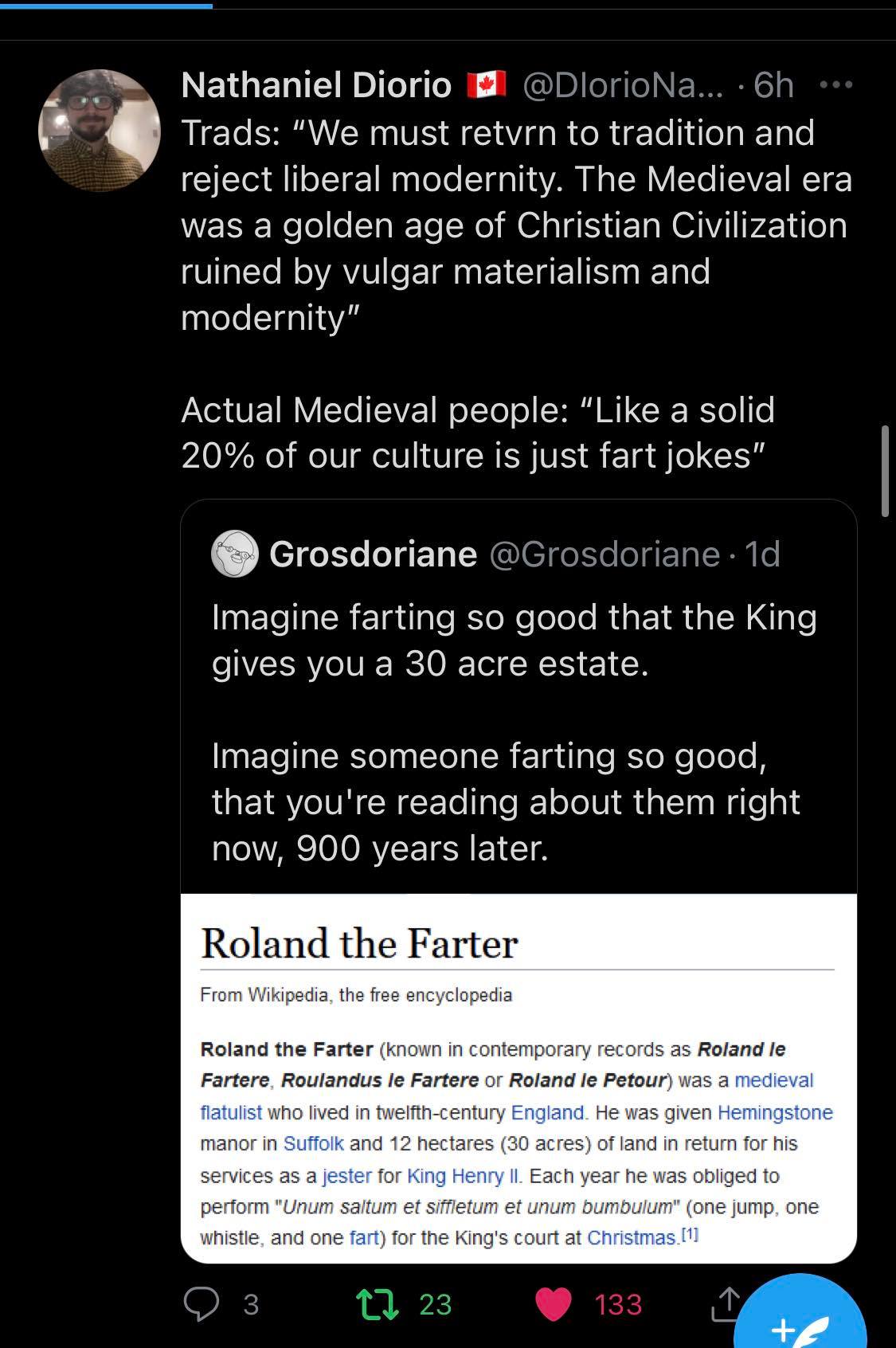Click the 'jester' link
The height and width of the screenshot is (1348, 896).
pos(346,1175)
